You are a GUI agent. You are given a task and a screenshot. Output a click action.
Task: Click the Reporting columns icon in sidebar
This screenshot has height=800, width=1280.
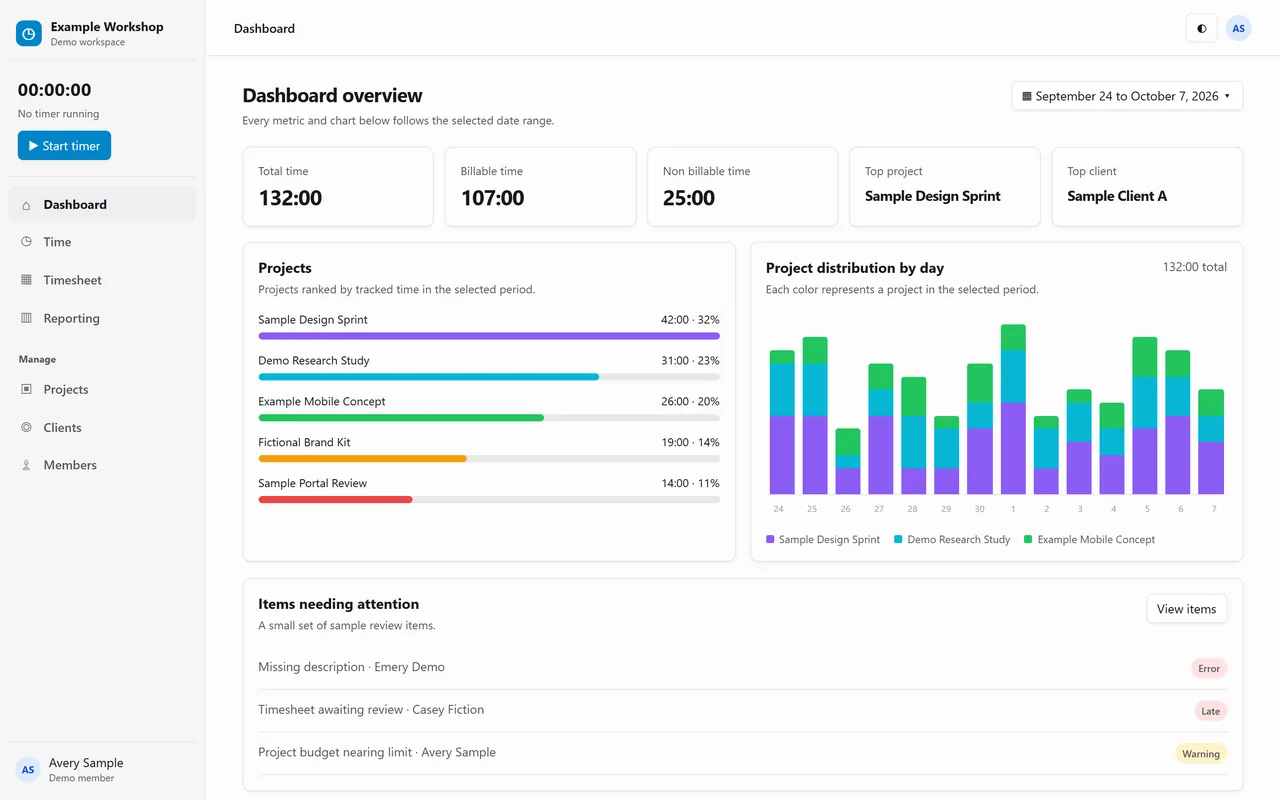click(26, 318)
